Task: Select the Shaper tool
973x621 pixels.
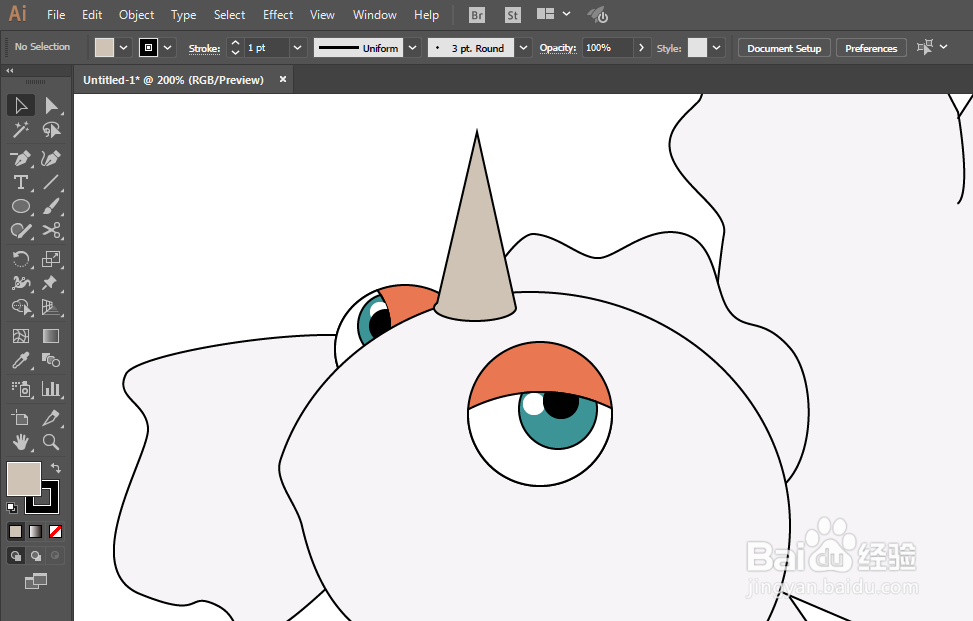Action: [20, 231]
